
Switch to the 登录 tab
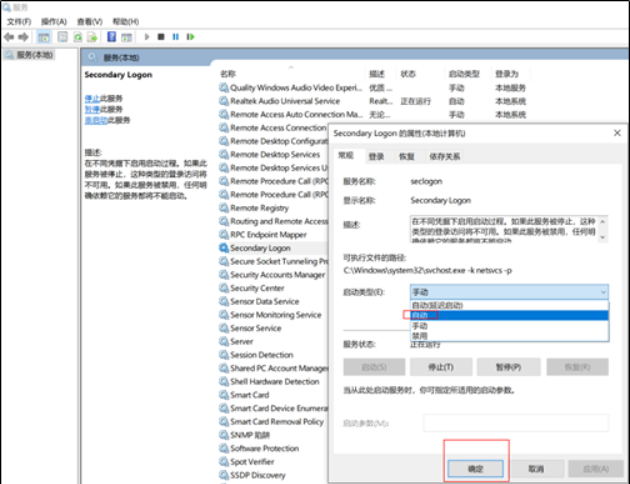[x=376, y=156]
